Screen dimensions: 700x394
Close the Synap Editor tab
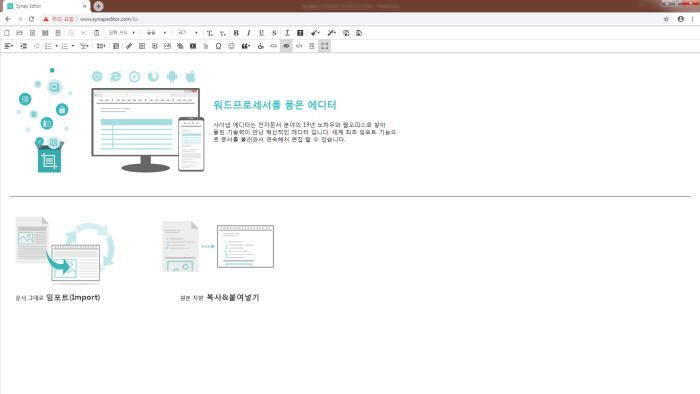click(84, 6)
